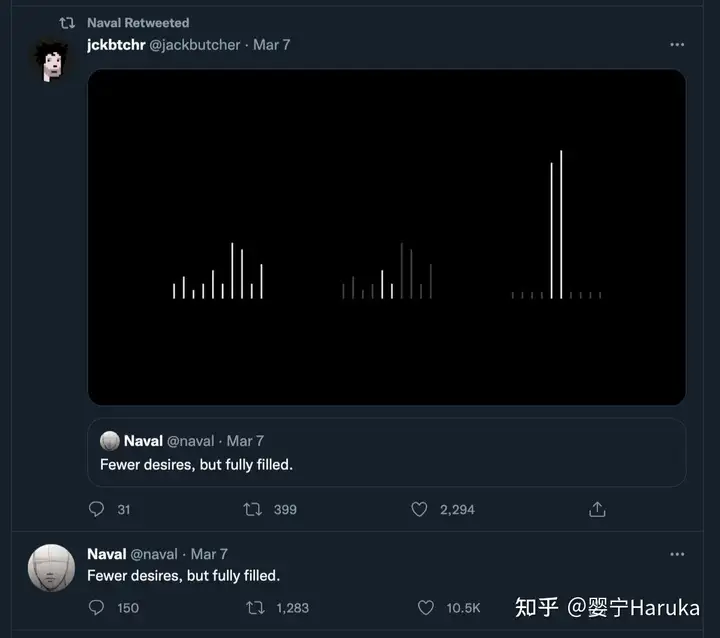The height and width of the screenshot is (638, 720).
Task: Open Naval's round avatar in lower tweet
Action: tap(51, 568)
